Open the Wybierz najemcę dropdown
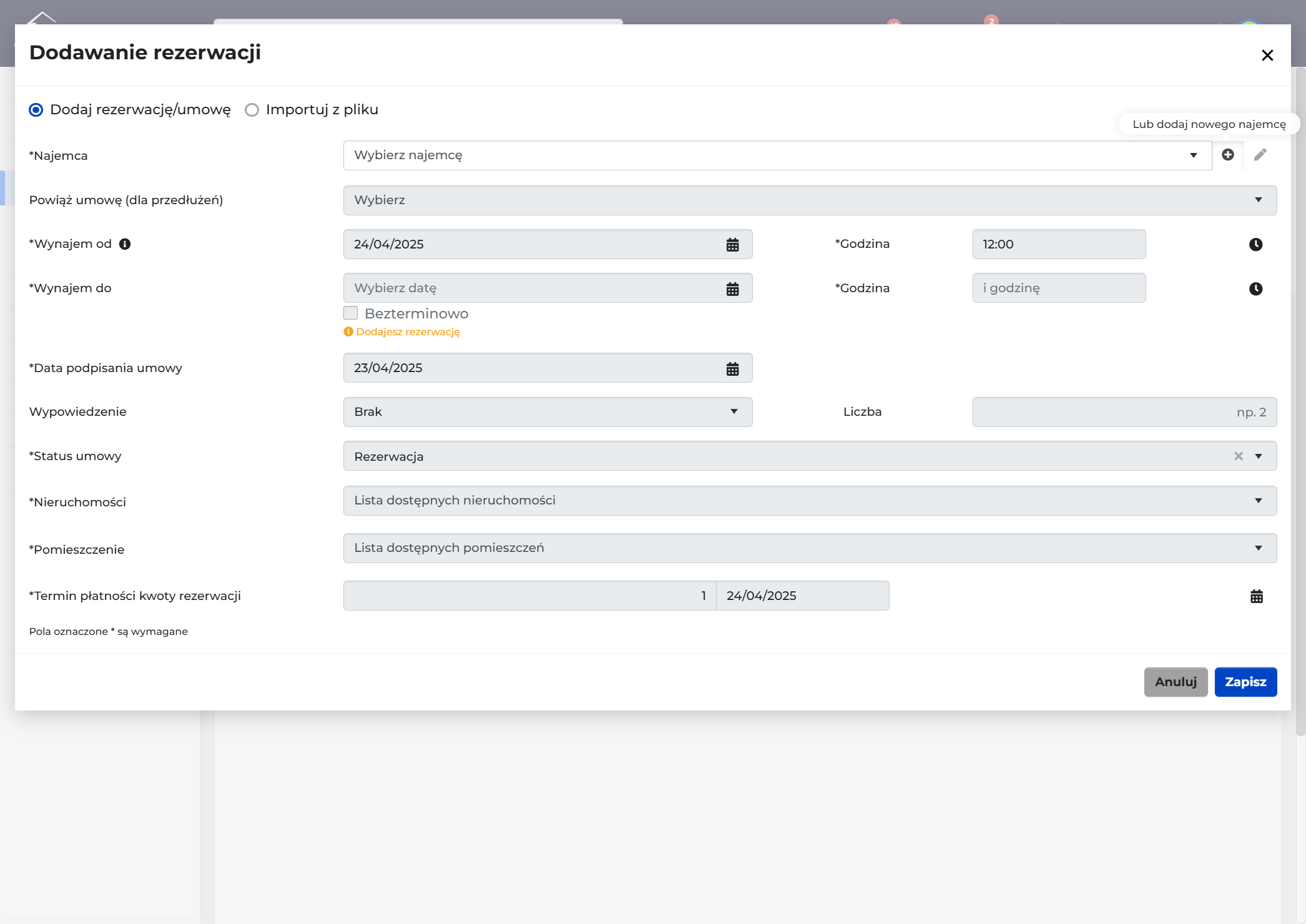 [777, 155]
